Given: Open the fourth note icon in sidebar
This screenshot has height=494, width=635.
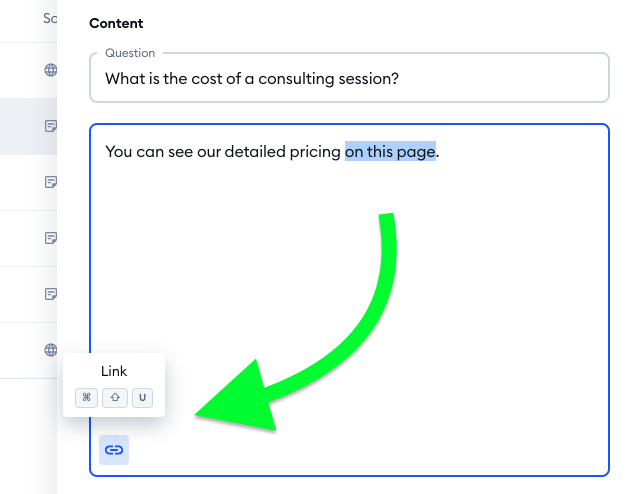Looking at the screenshot, I should [x=51, y=294].
